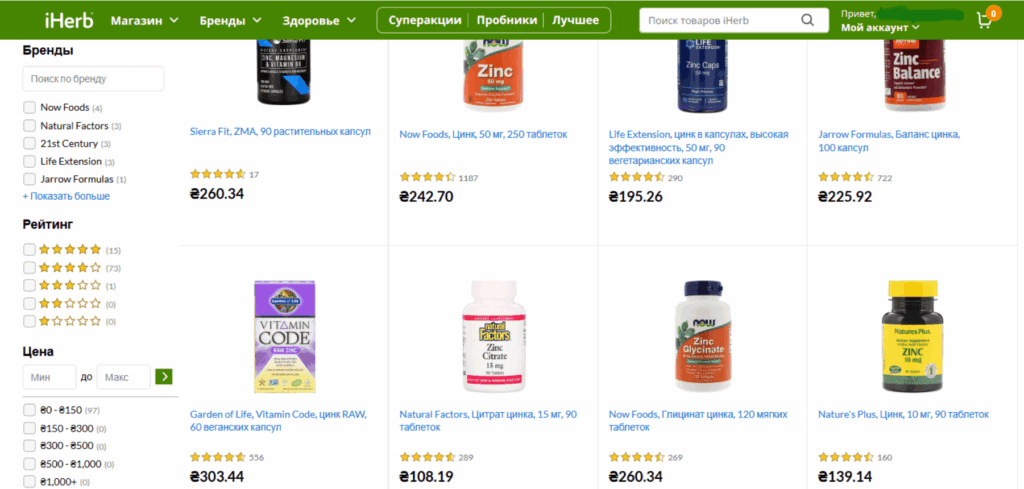Image resolution: width=1024 pixels, height=489 pixels.
Task: Click the search magnifier icon
Action: 808,20
